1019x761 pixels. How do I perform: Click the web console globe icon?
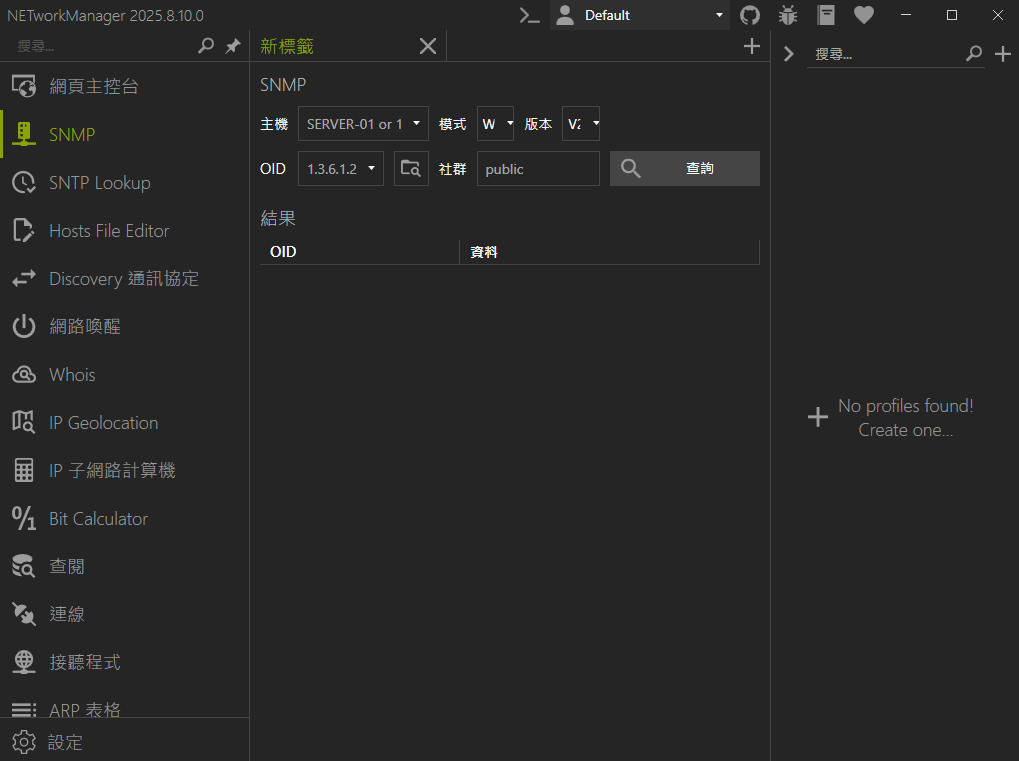tap(24, 86)
